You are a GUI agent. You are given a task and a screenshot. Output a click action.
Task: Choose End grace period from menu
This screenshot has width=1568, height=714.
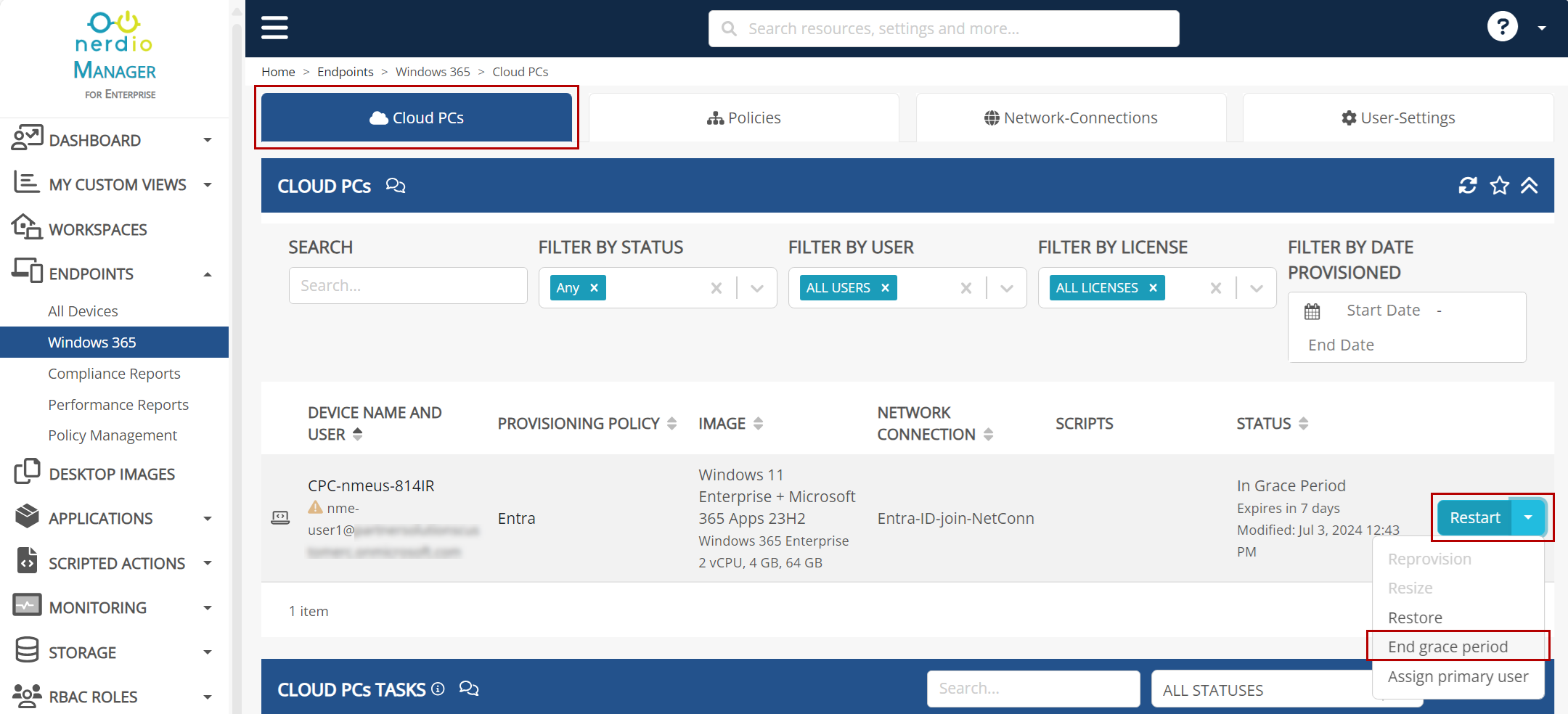pos(1447,647)
